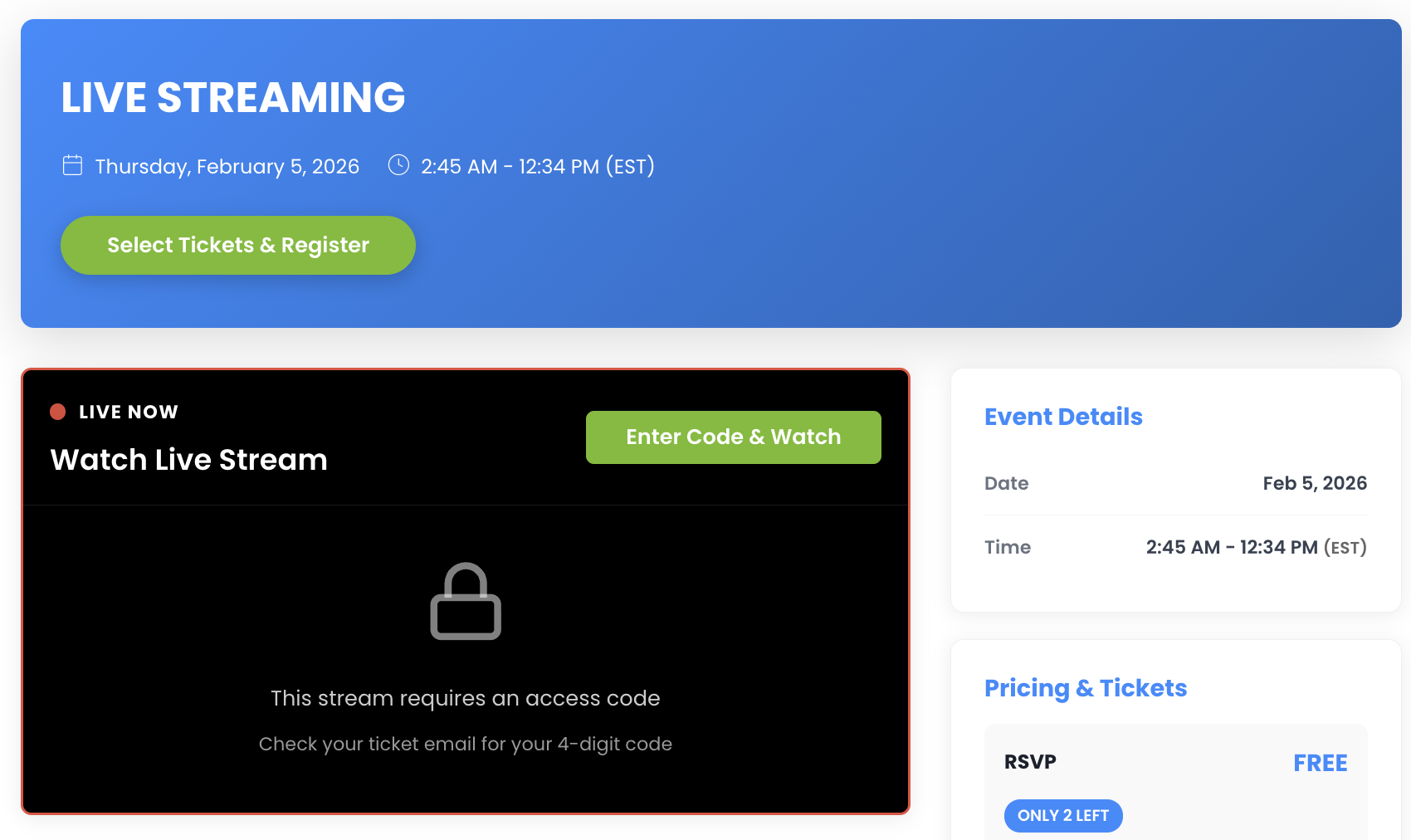Click the 'This stream requires an access code' message

tap(466, 698)
